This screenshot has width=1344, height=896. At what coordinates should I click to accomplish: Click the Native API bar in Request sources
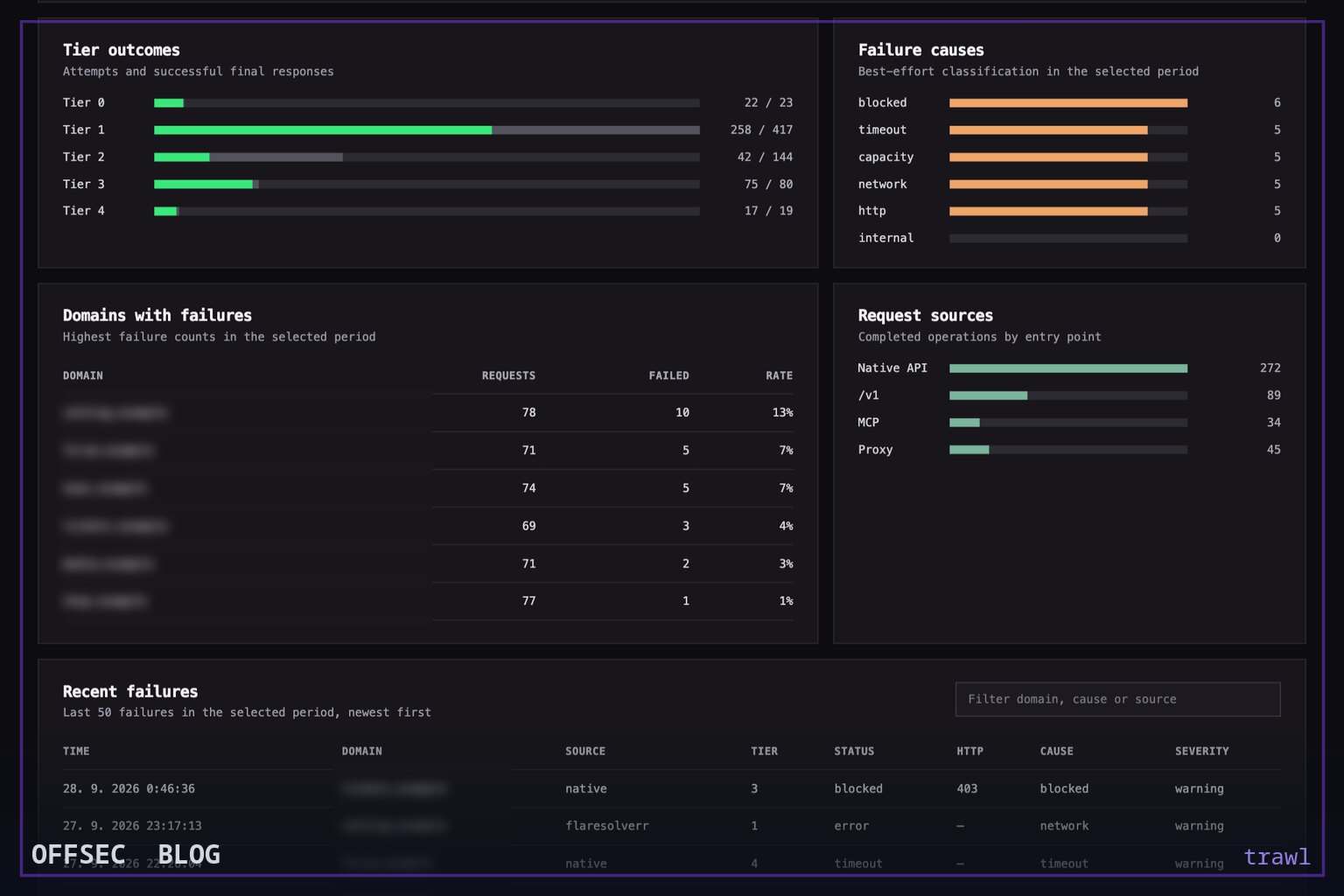click(1068, 367)
